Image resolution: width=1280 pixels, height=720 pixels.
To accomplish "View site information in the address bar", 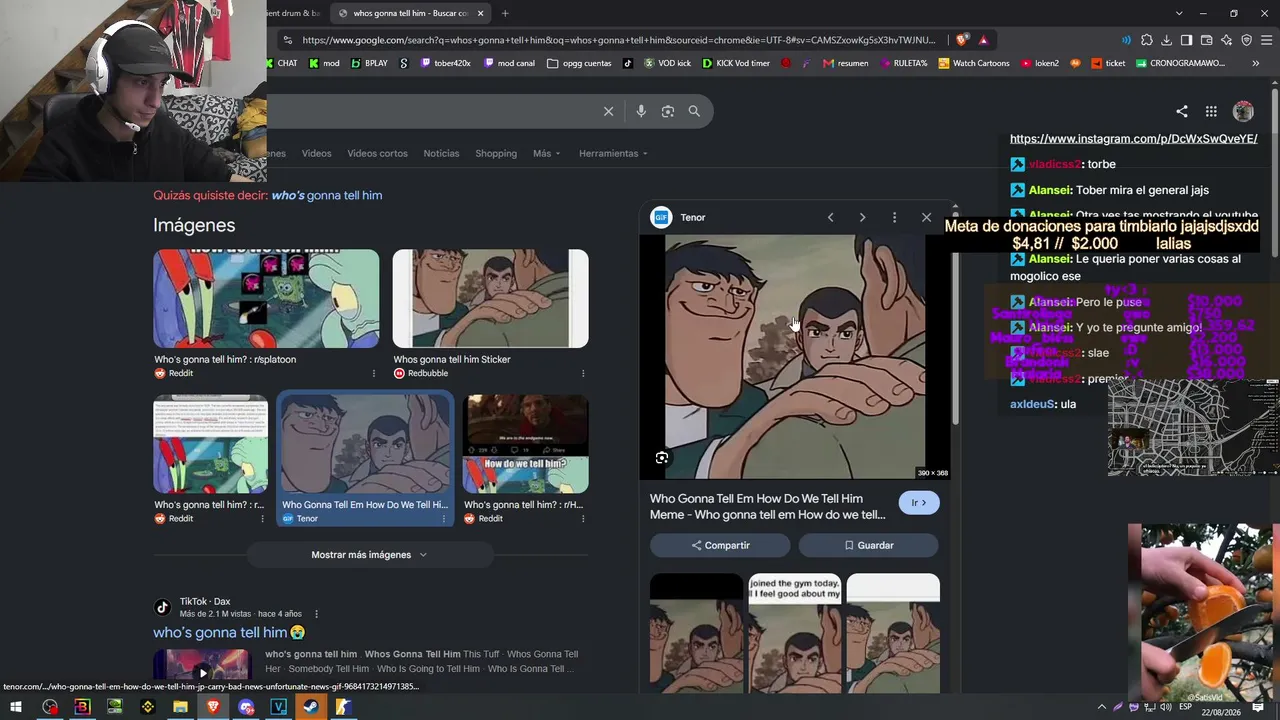I will click(288, 40).
